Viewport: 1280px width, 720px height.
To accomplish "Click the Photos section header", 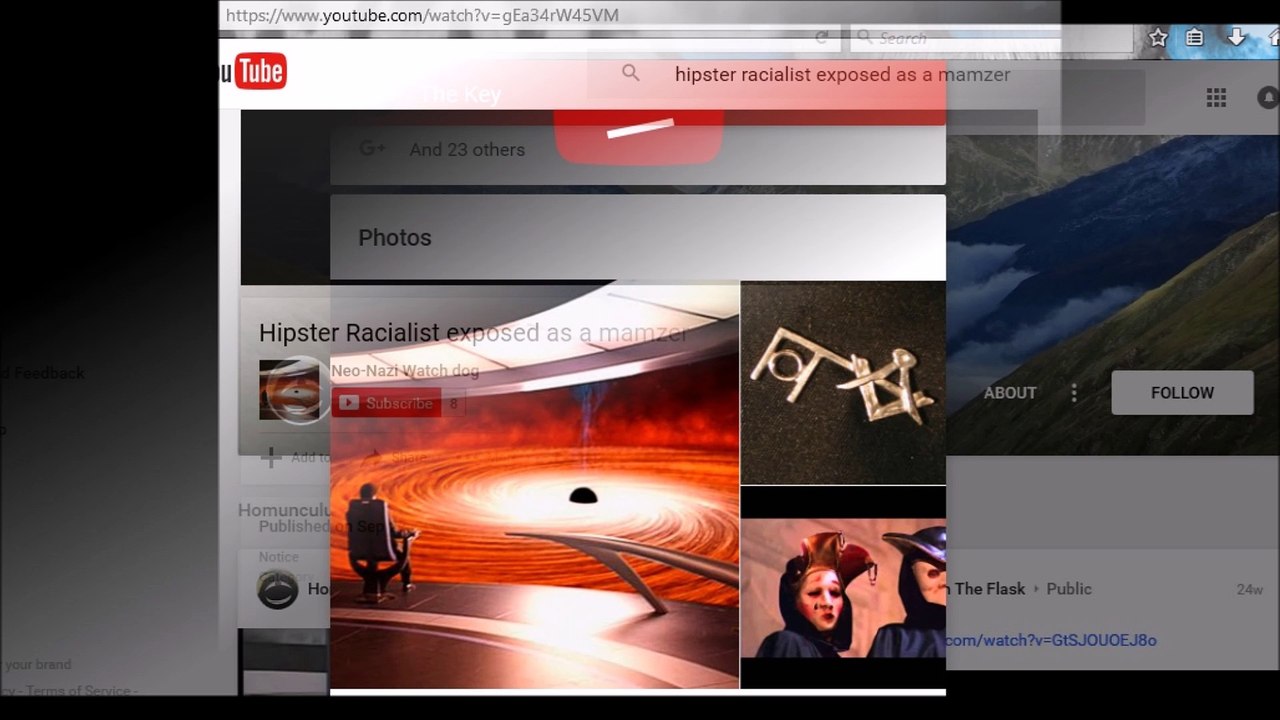I will (x=395, y=238).
